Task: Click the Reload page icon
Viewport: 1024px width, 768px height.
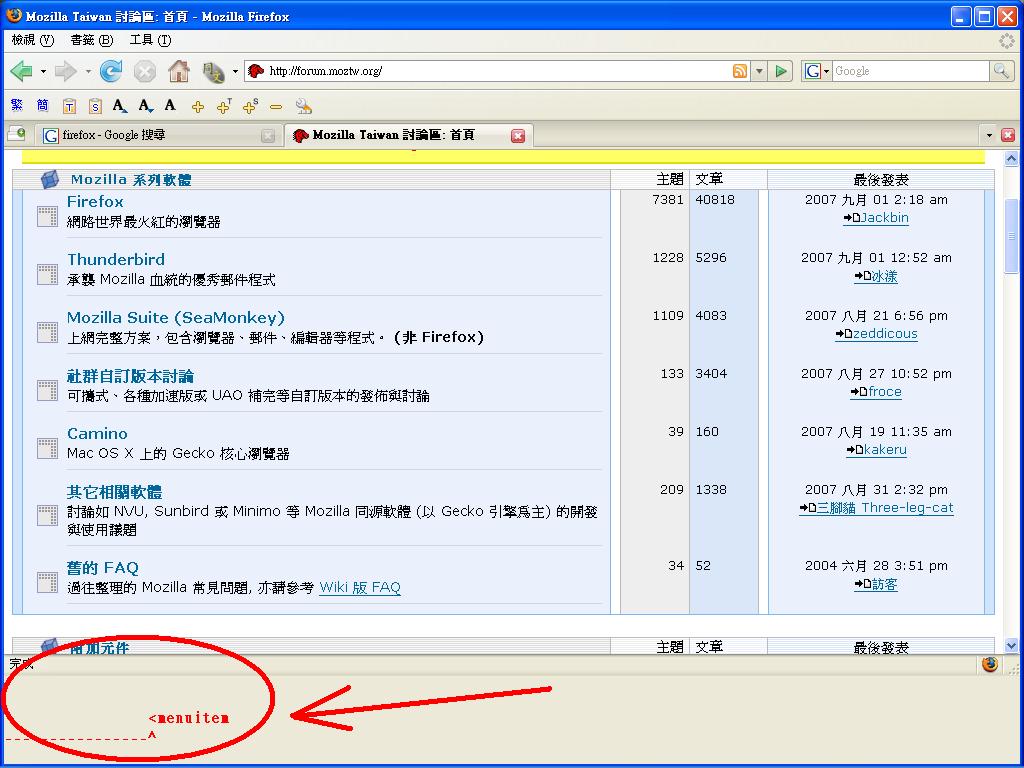Action: tap(111, 71)
